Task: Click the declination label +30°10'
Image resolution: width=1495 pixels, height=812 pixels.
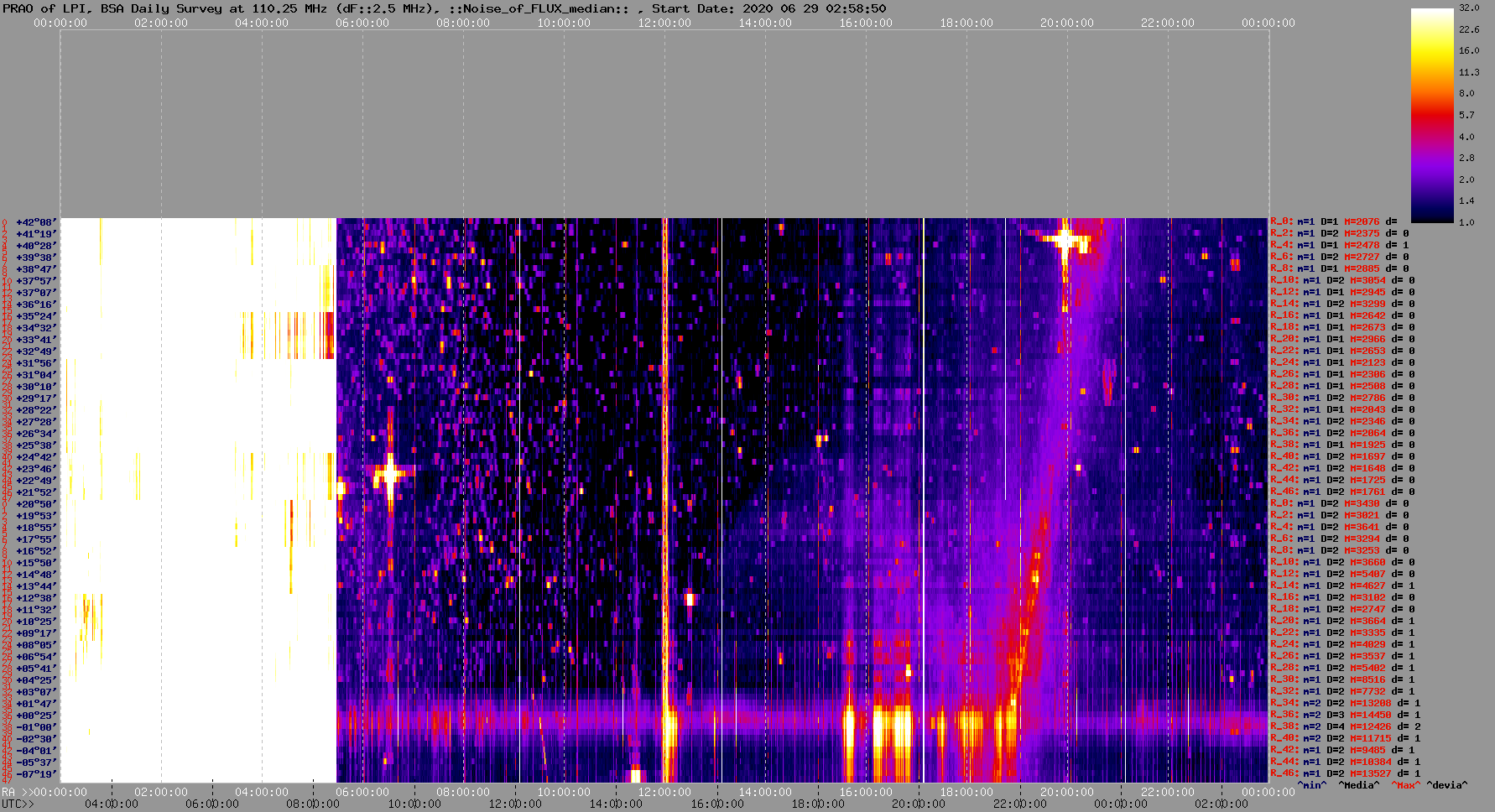Action: pos(36,387)
